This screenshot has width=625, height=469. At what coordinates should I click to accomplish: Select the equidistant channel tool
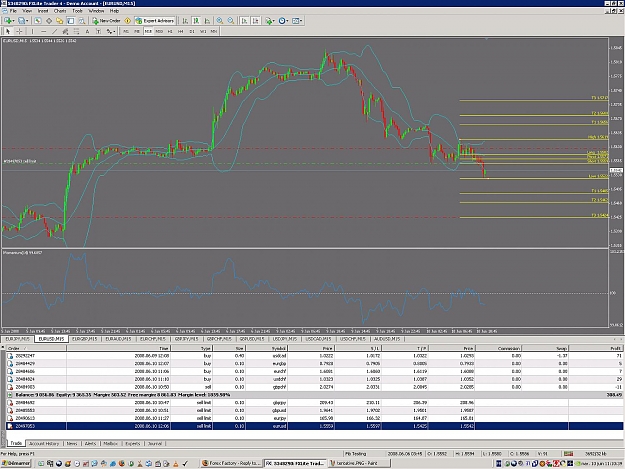[x=65, y=31]
